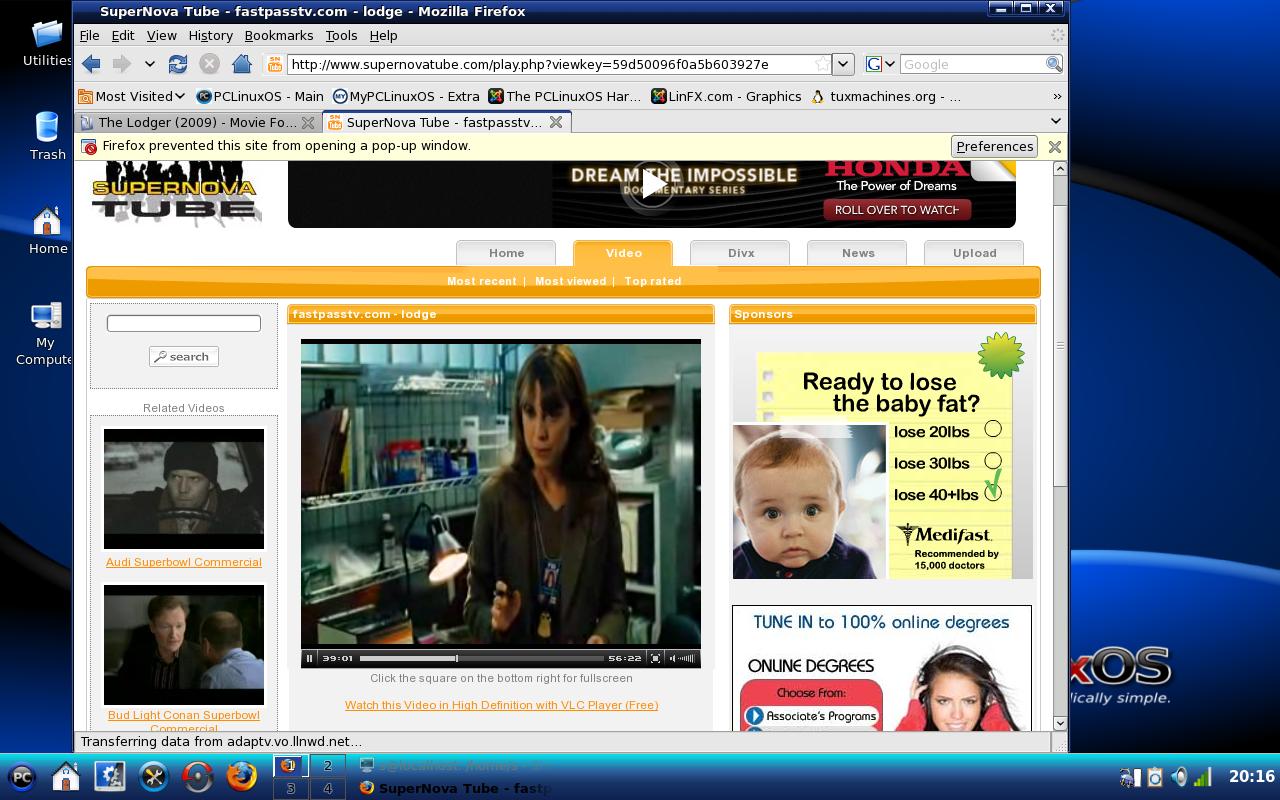Open the Divx tab

741,253
